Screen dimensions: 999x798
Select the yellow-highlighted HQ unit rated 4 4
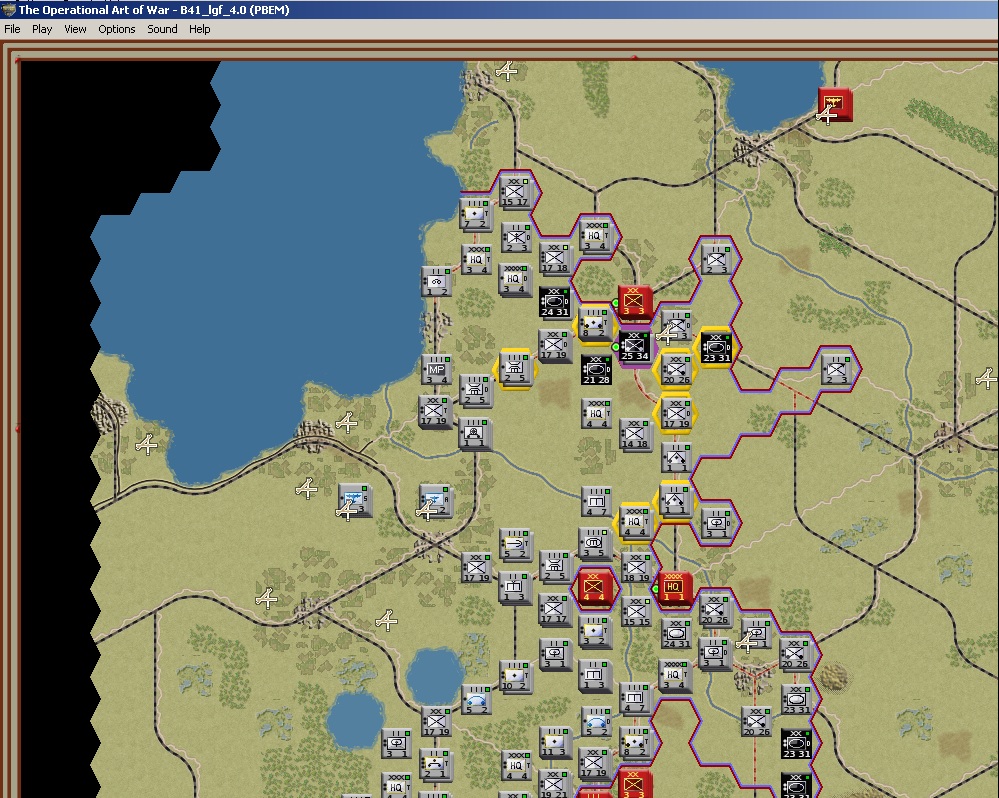point(635,523)
